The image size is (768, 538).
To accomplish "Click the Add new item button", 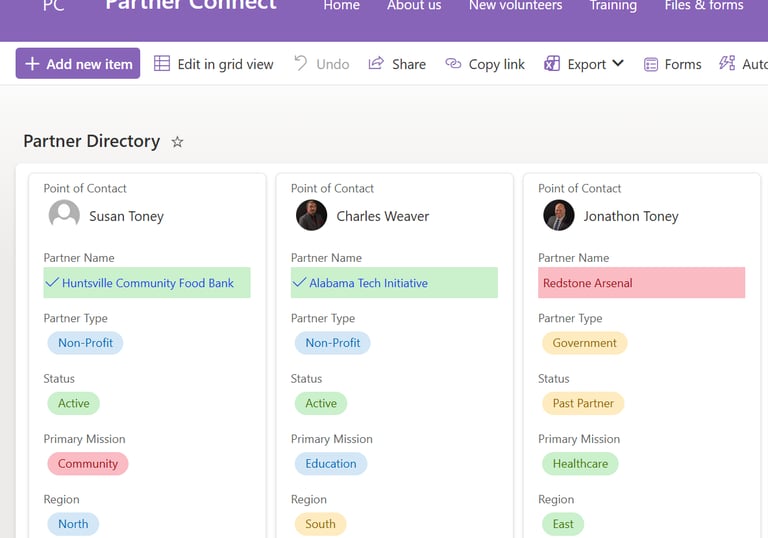I will click(x=78, y=64).
